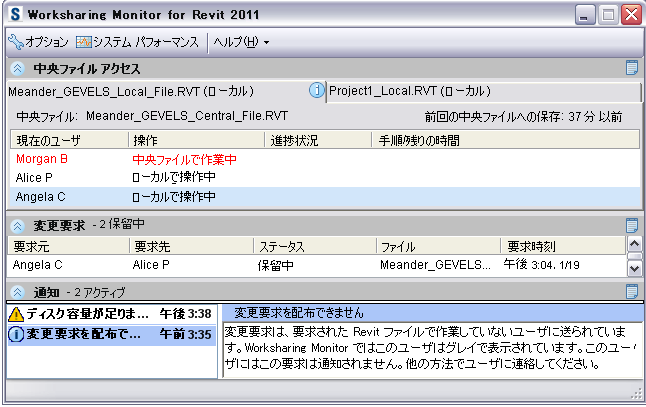Sort by 操作 column header
This screenshot has width=646, height=407.
coord(196,140)
